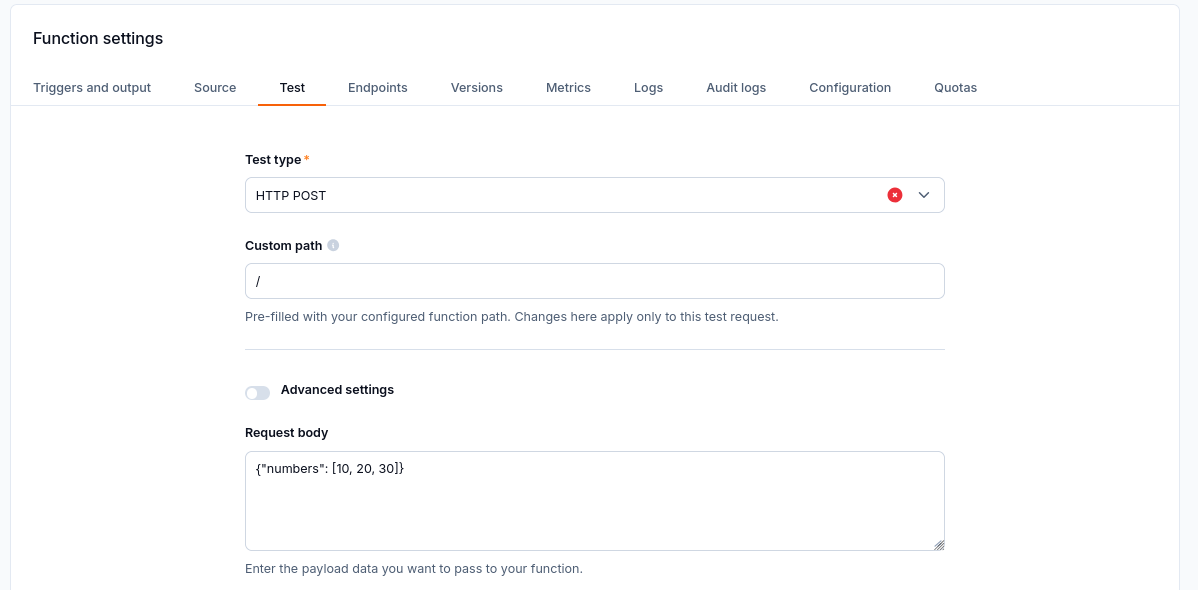The width and height of the screenshot is (1198, 590).
Task: View the Quotas tab
Action: [x=955, y=87]
